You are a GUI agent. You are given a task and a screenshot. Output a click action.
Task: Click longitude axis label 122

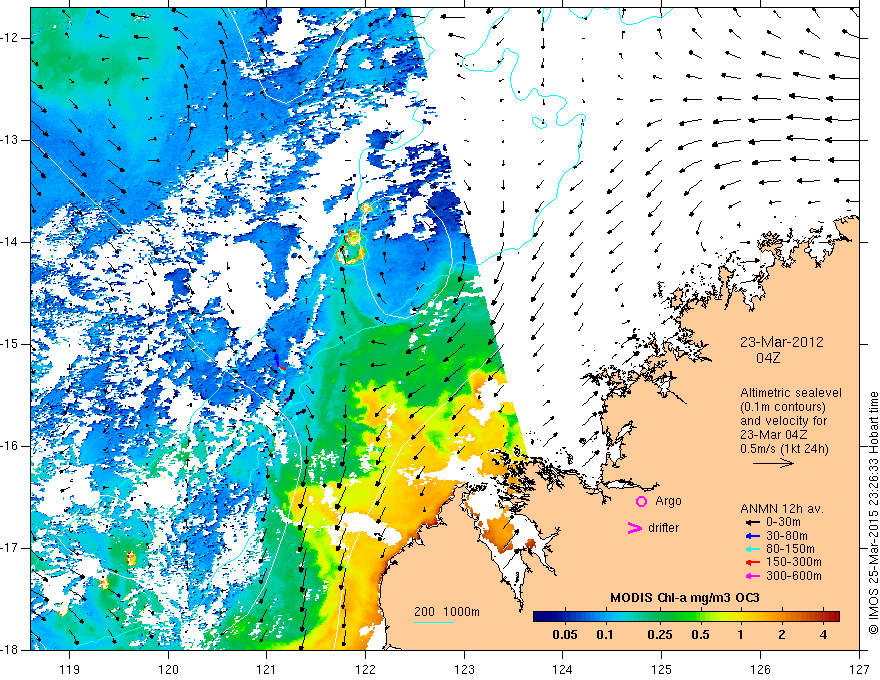coord(365,669)
